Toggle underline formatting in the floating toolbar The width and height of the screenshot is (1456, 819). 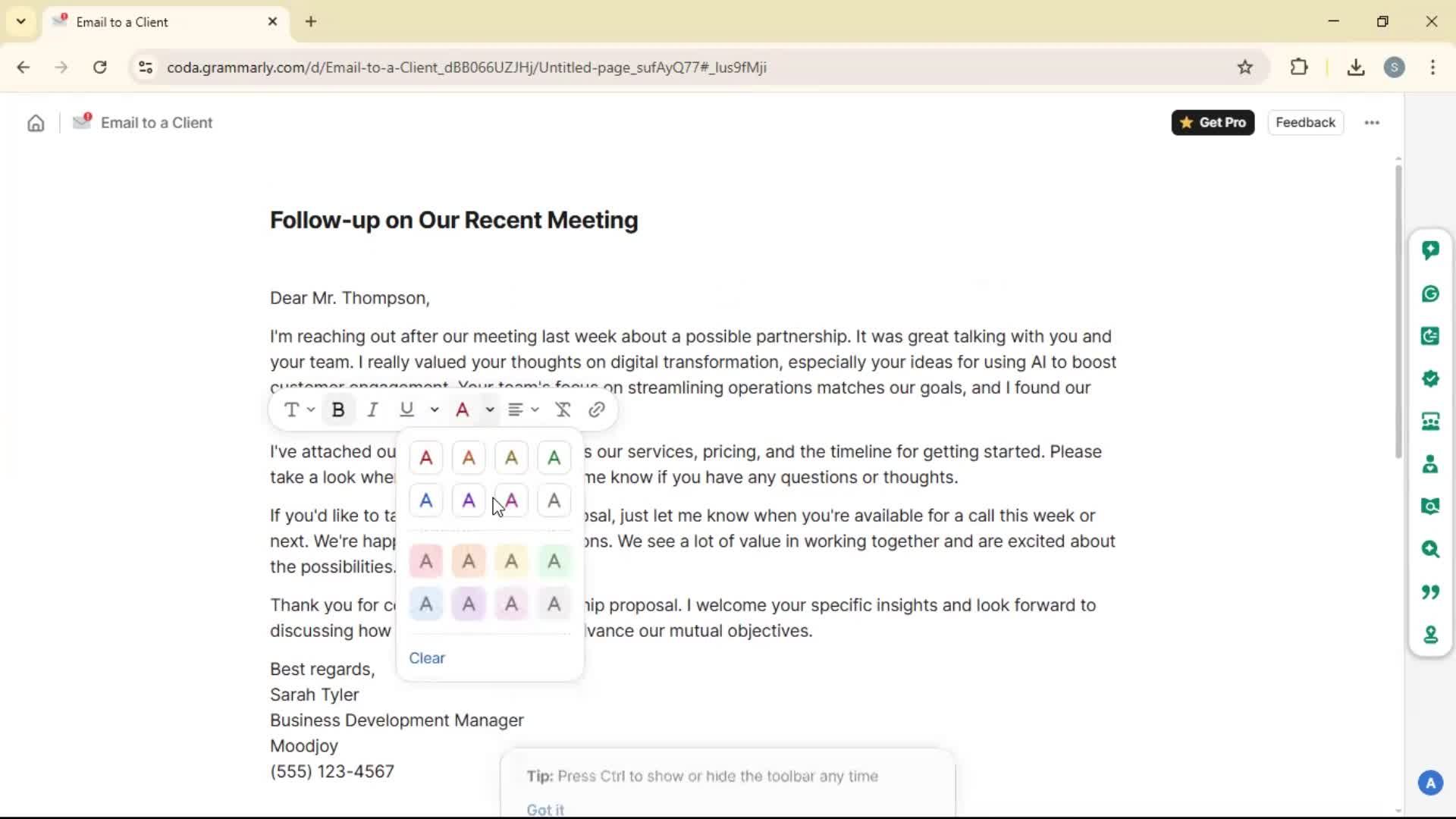click(x=407, y=409)
